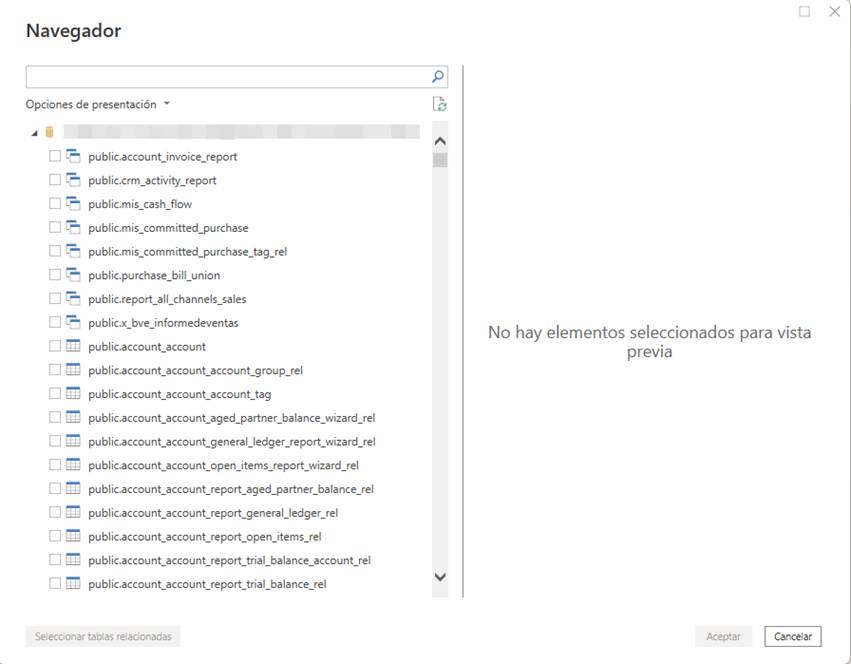Collapse the database tree node
This screenshot has height=664, width=851.
pos(35,132)
